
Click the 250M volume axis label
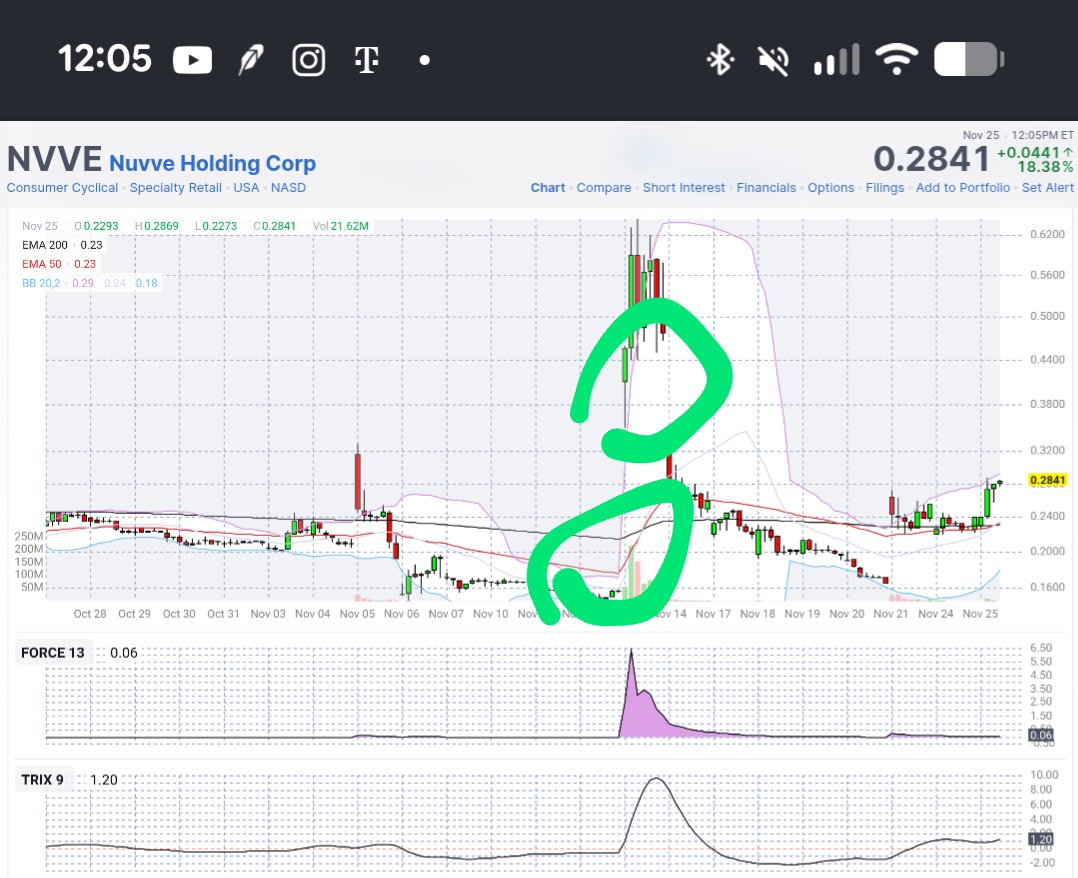pyautogui.click(x=29, y=536)
